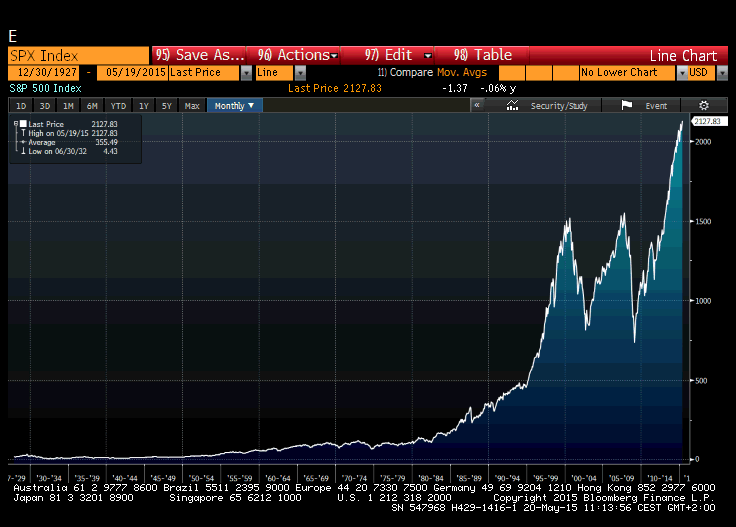
Task: Click the Last Price 2127.83 header text
Action: coord(335,88)
